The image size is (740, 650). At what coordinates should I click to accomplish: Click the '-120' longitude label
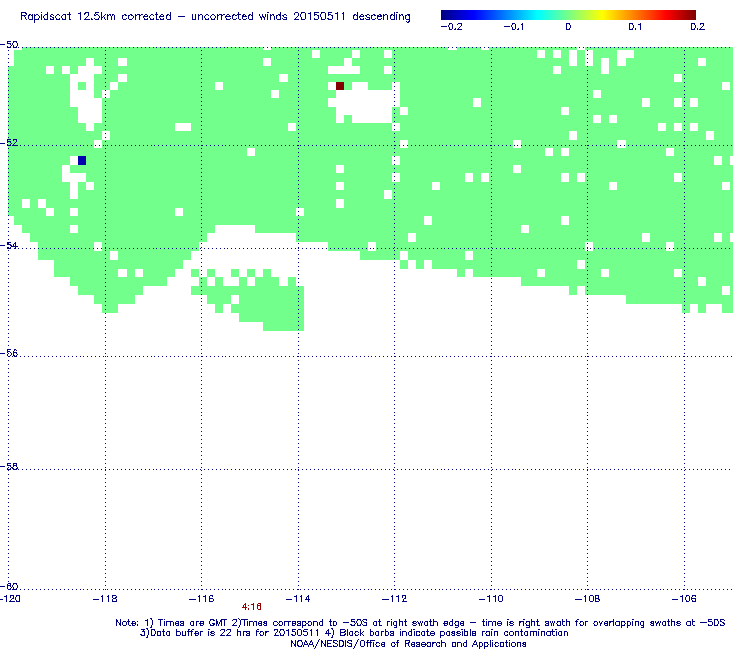(10, 599)
